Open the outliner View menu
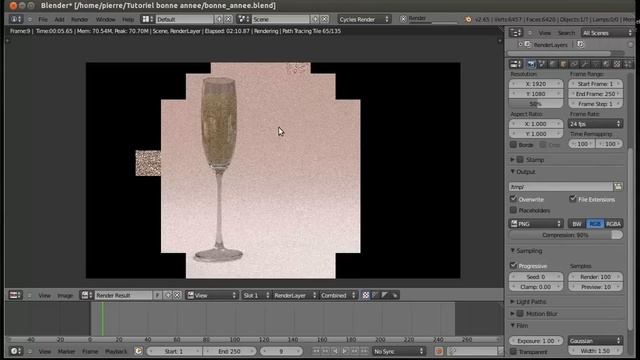 tap(544, 33)
